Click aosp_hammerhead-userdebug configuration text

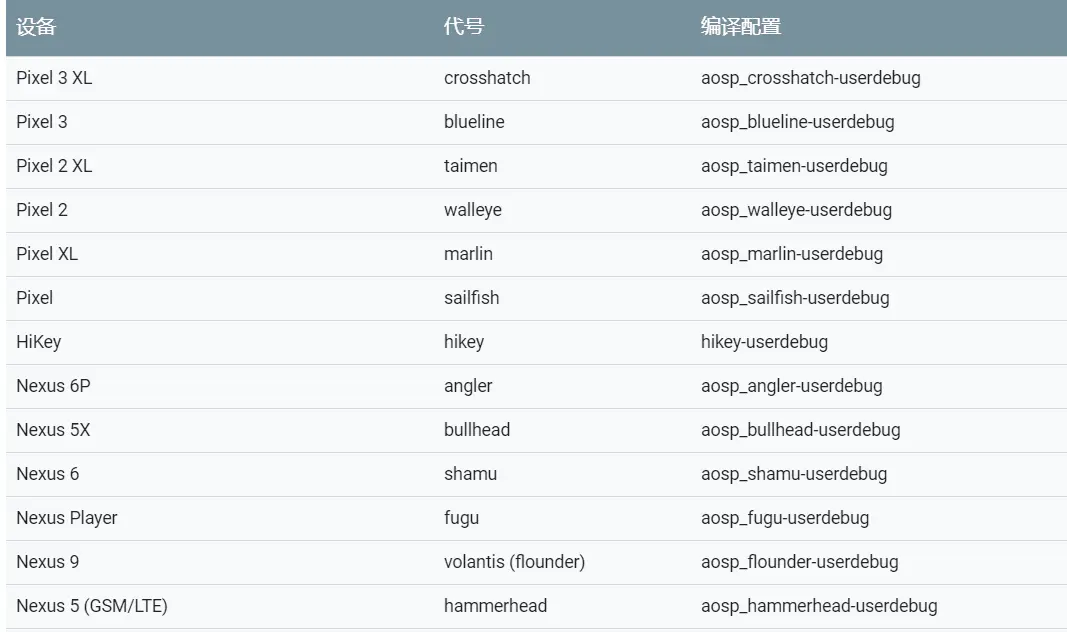tap(819, 606)
